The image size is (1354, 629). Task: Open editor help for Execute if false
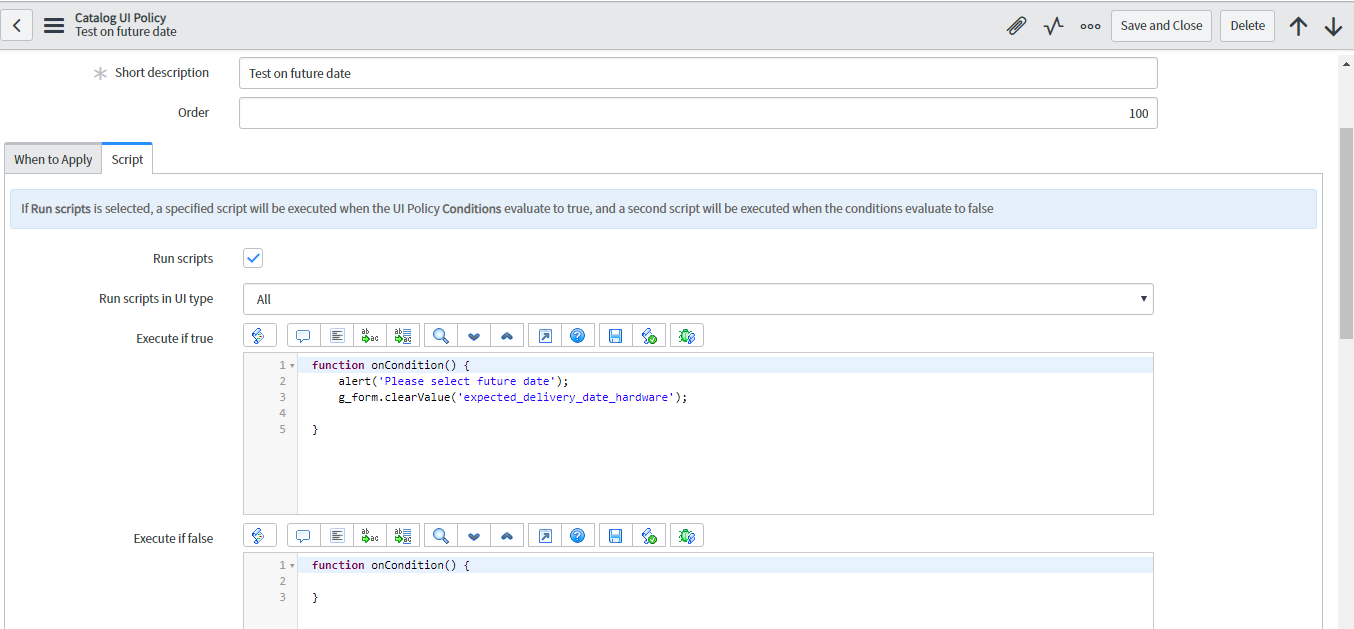(x=577, y=536)
